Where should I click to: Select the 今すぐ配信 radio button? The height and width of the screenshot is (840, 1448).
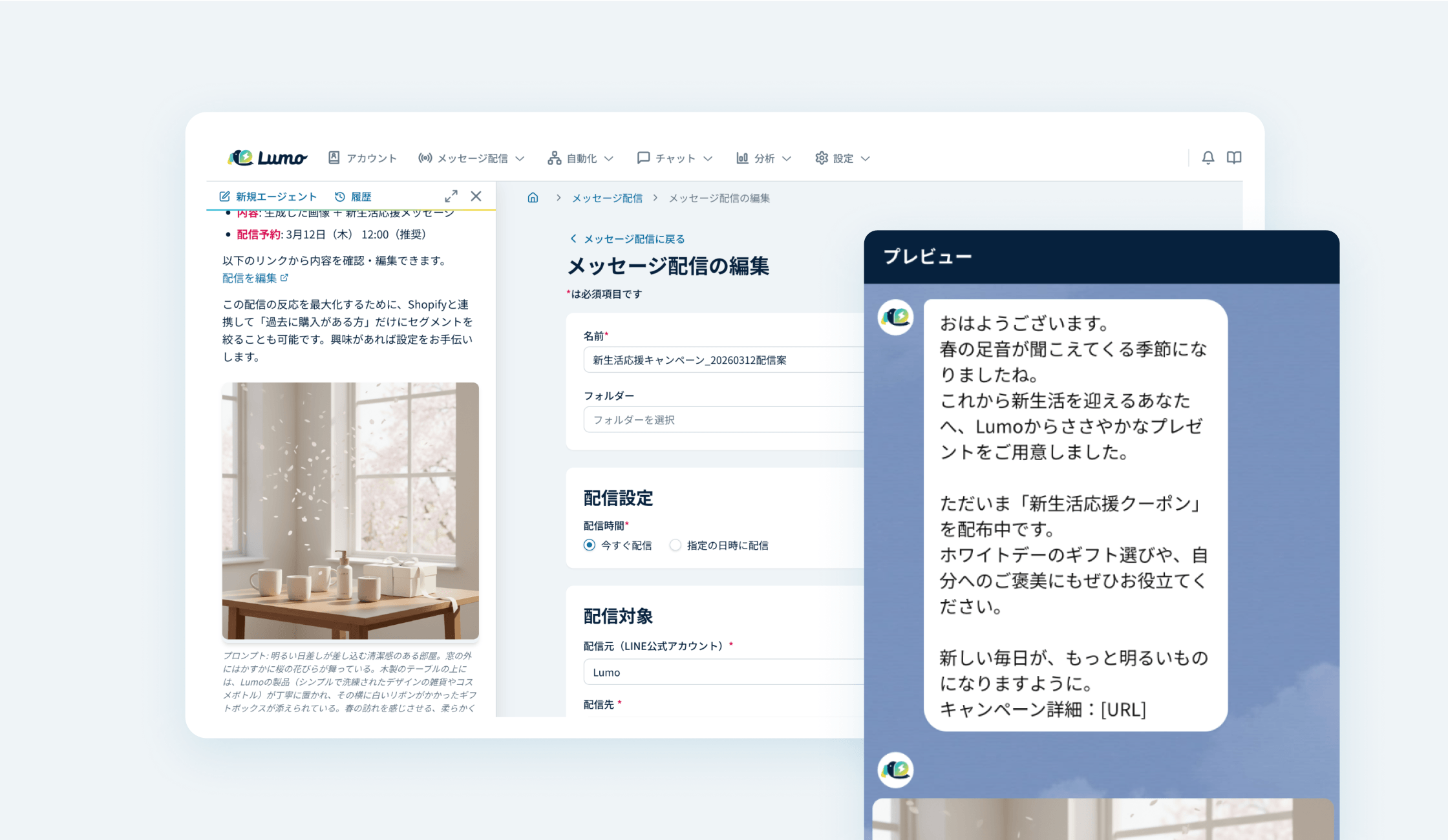pyautogui.click(x=588, y=545)
